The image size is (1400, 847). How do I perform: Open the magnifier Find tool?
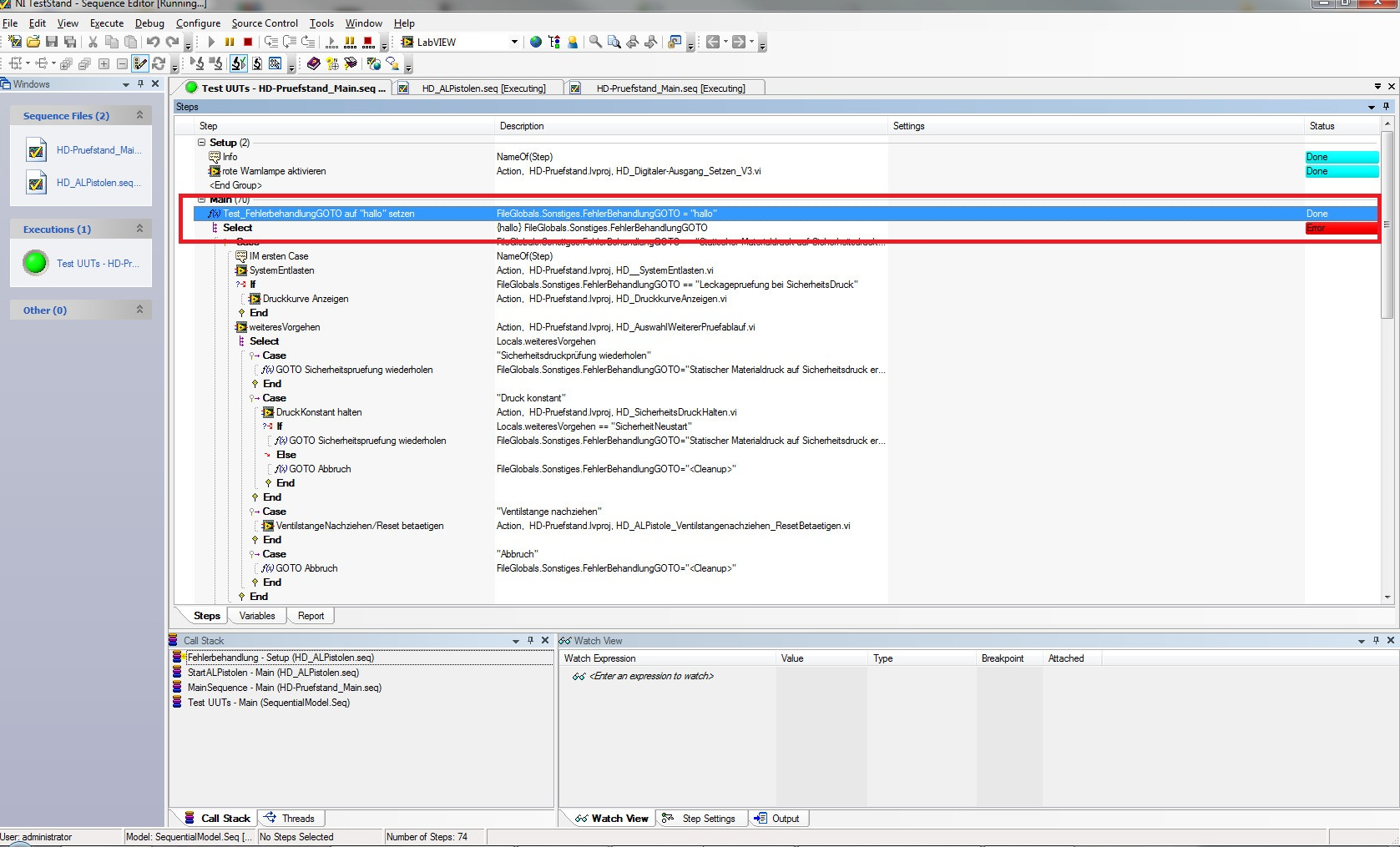[x=595, y=42]
